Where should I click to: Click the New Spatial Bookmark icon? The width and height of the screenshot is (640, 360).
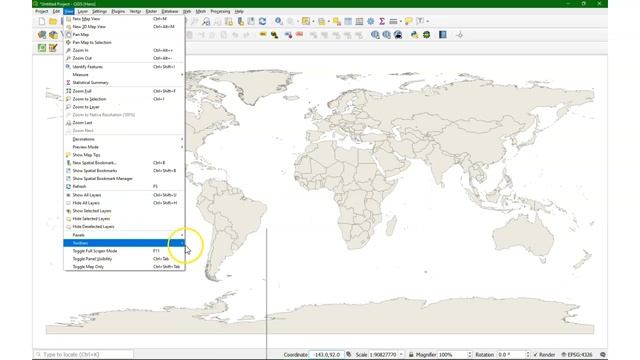[240, 21]
